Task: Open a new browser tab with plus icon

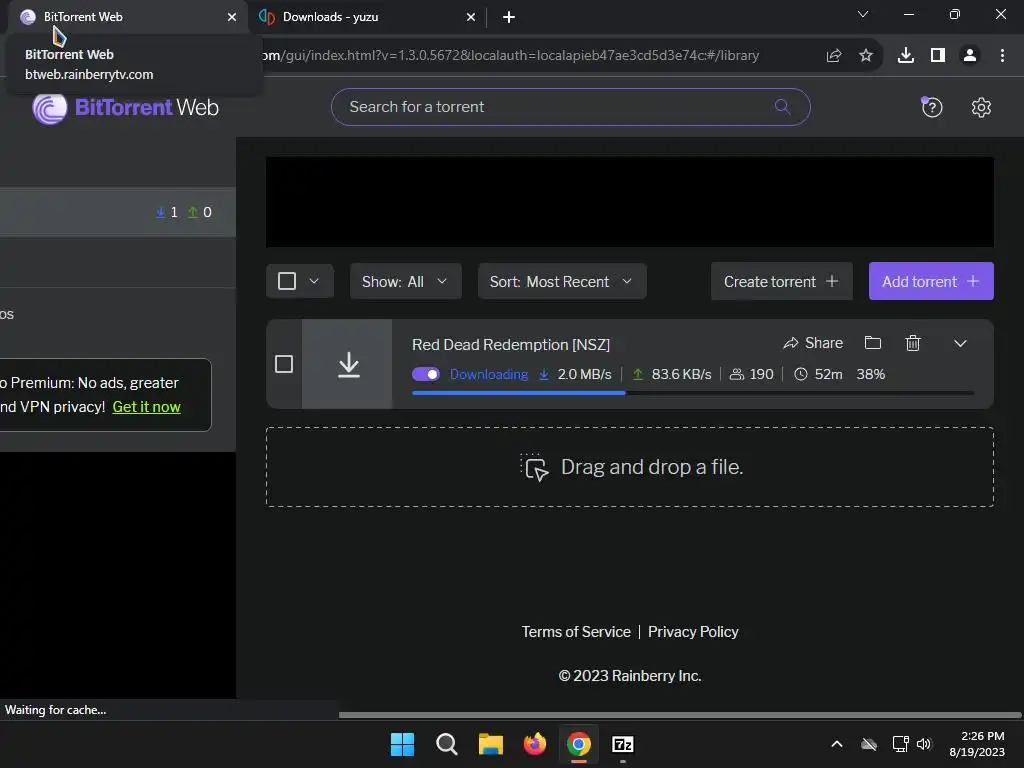Action: click(x=509, y=17)
